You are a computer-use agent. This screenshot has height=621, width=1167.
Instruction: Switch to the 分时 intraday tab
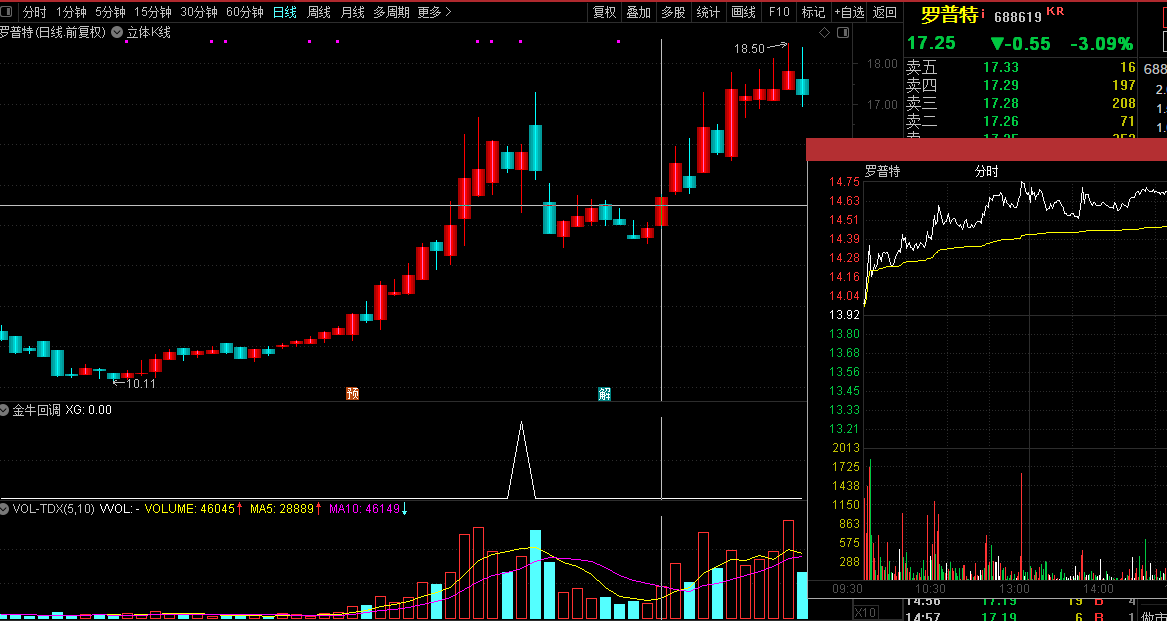click(x=34, y=12)
